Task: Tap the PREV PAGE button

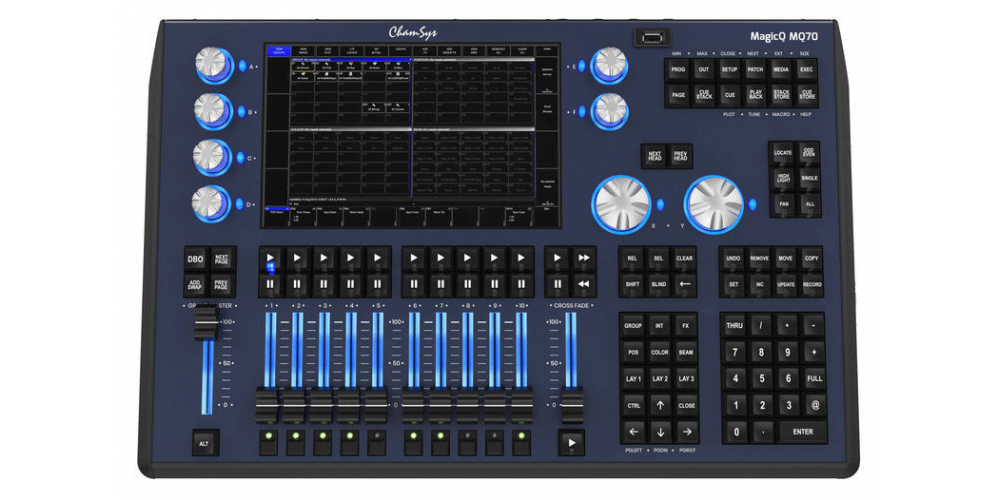Action: 221,284
